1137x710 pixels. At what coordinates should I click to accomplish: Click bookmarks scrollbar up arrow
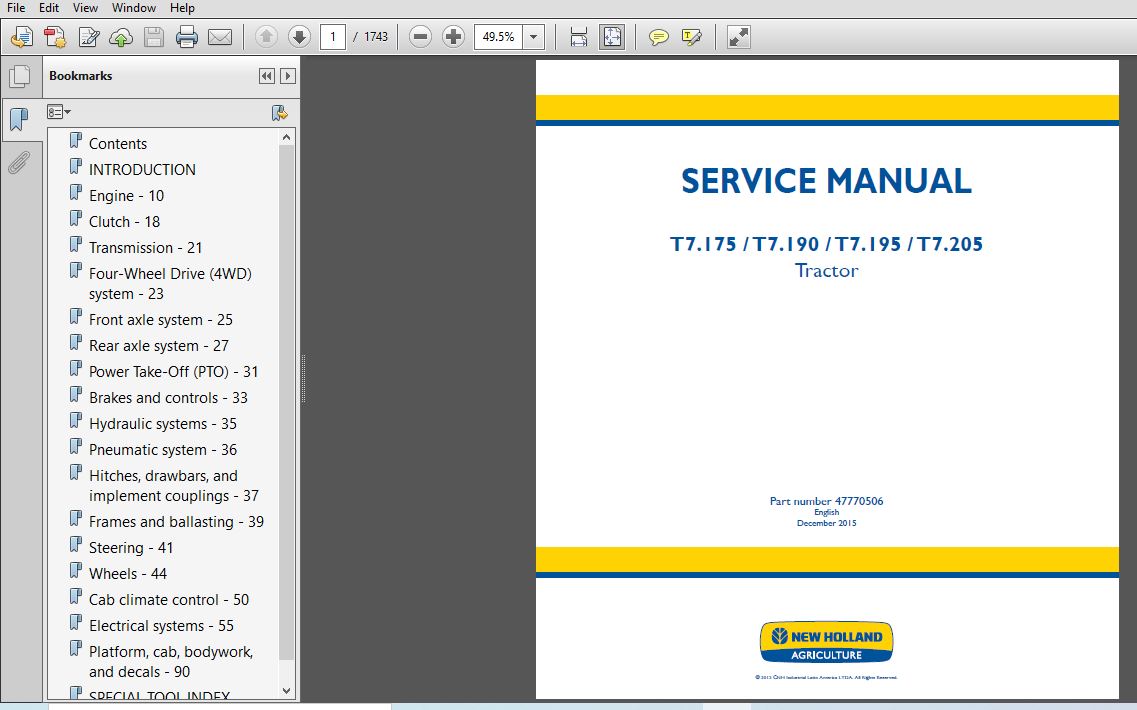pos(286,137)
